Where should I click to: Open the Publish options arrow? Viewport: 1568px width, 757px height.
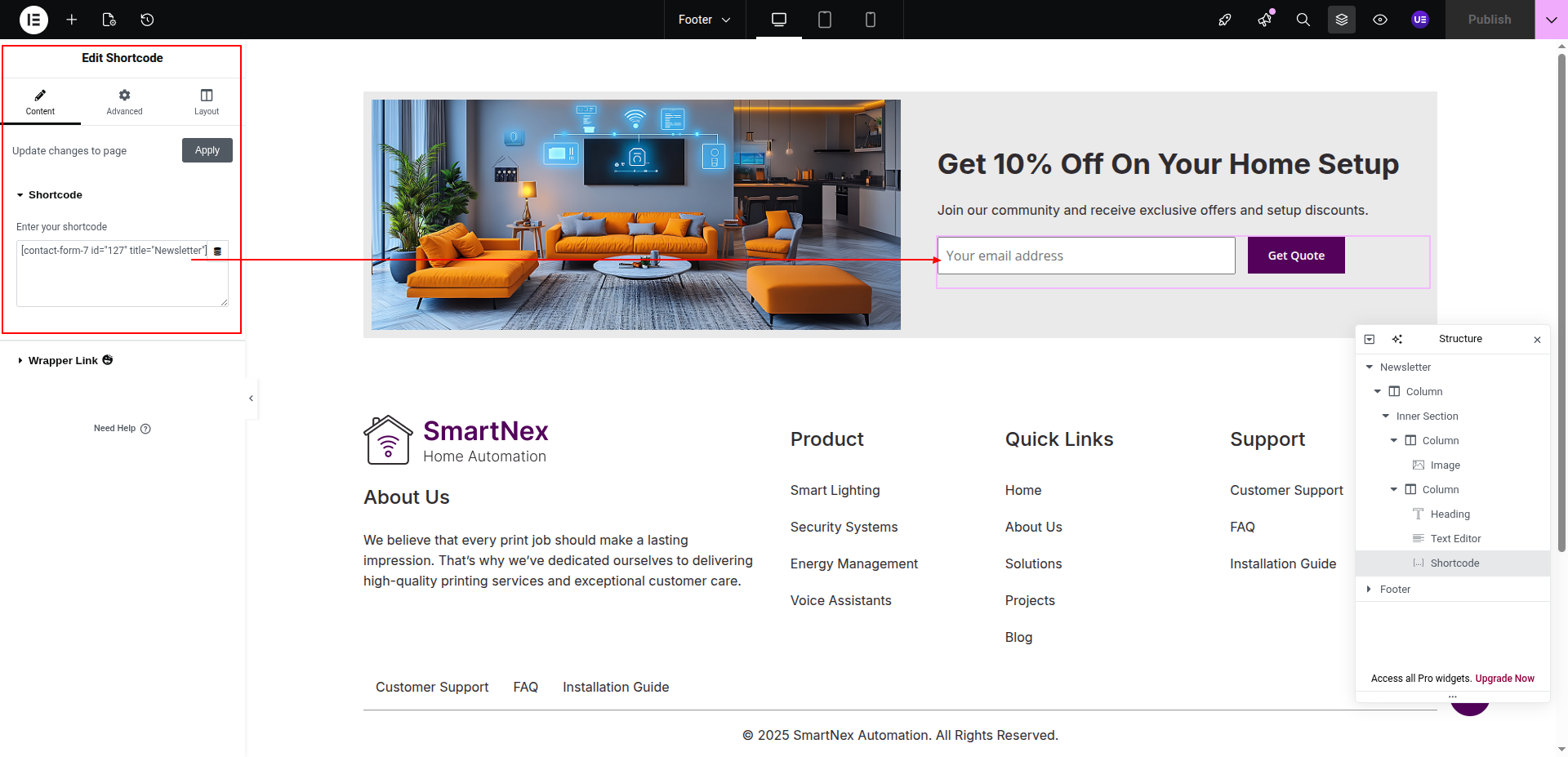tap(1551, 20)
